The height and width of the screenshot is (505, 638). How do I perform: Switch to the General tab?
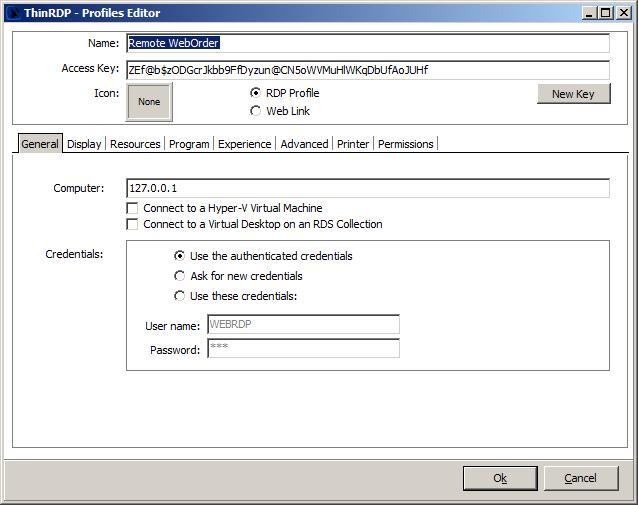(x=40, y=144)
